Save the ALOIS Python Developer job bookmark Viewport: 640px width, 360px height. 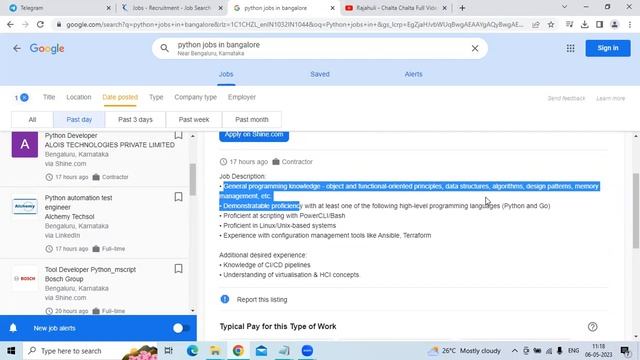[178, 135]
